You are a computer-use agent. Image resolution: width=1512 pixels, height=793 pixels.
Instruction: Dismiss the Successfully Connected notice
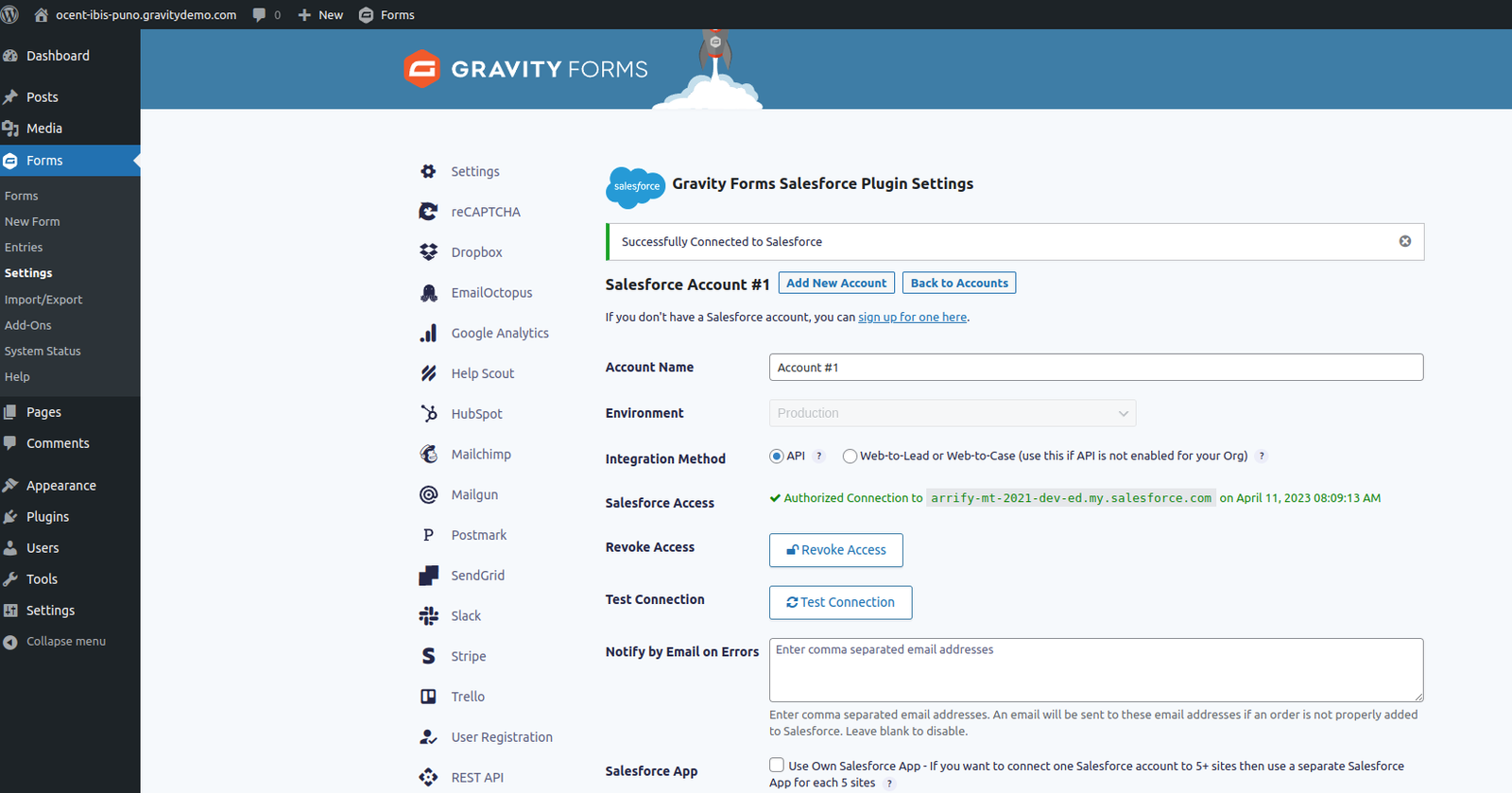pos(1404,242)
